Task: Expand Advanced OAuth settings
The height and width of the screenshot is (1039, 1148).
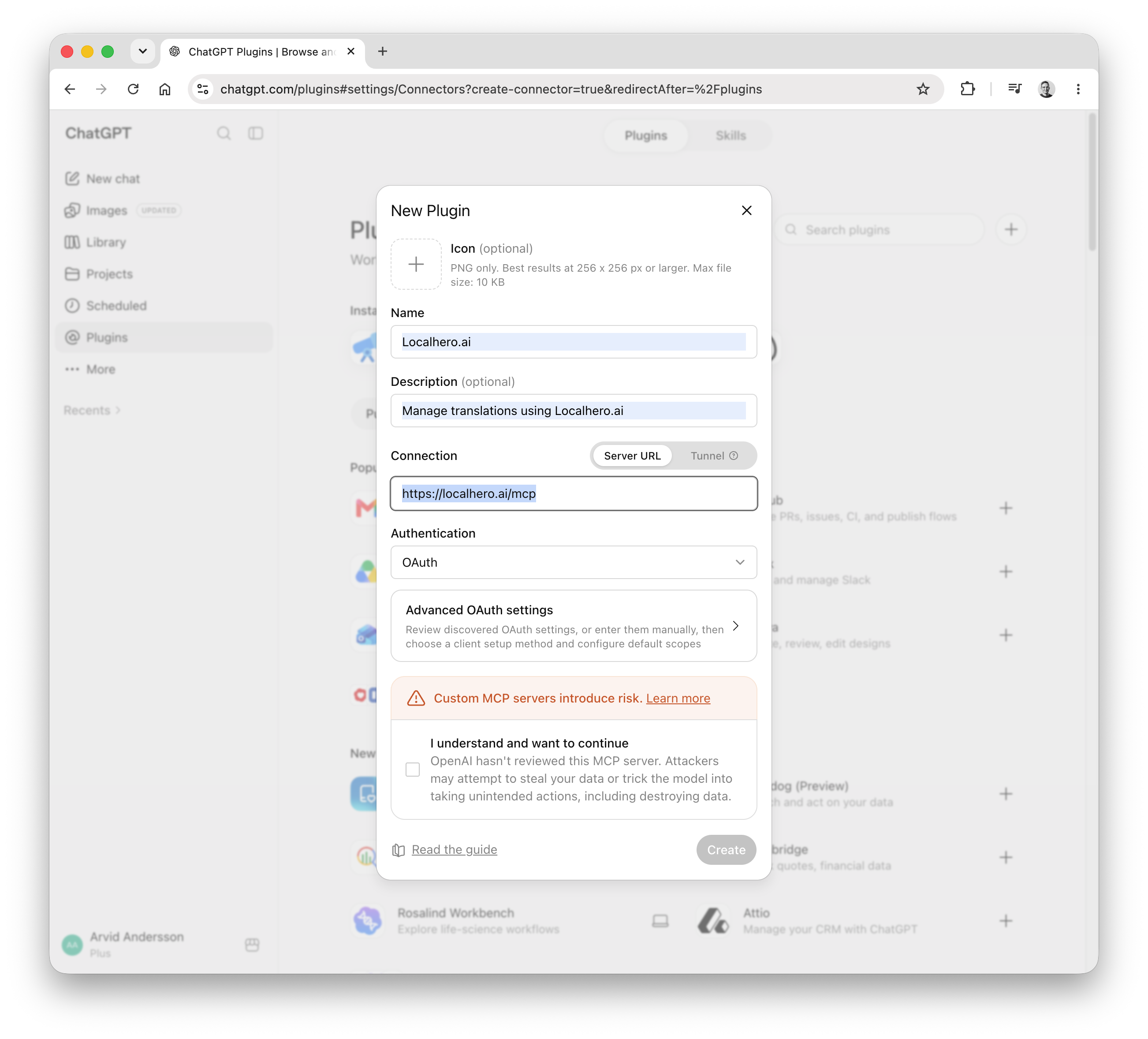Action: coord(574,626)
